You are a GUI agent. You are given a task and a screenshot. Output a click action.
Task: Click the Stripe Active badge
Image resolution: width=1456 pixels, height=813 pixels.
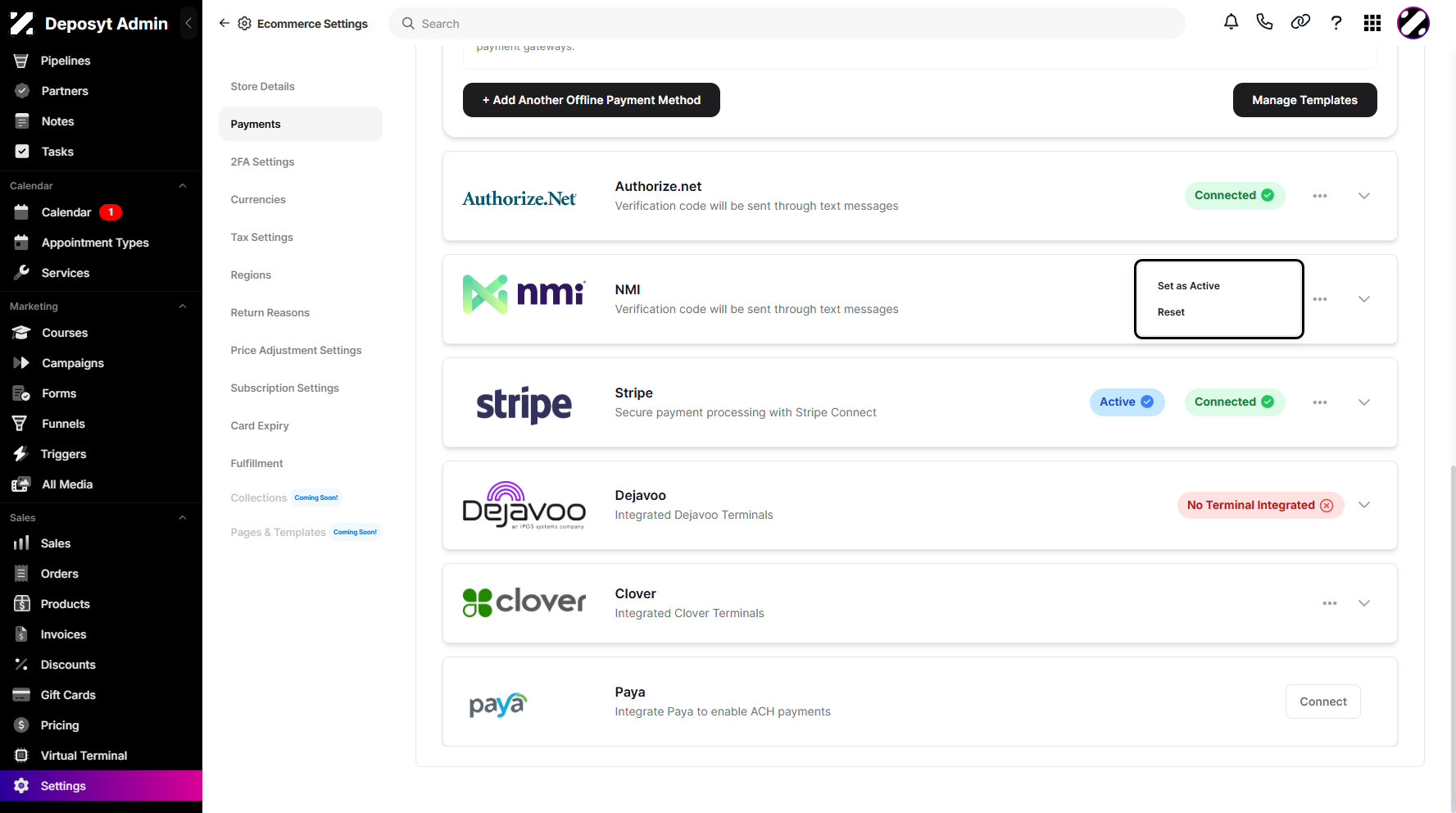pyautogui.click(x=1127, y=402)
